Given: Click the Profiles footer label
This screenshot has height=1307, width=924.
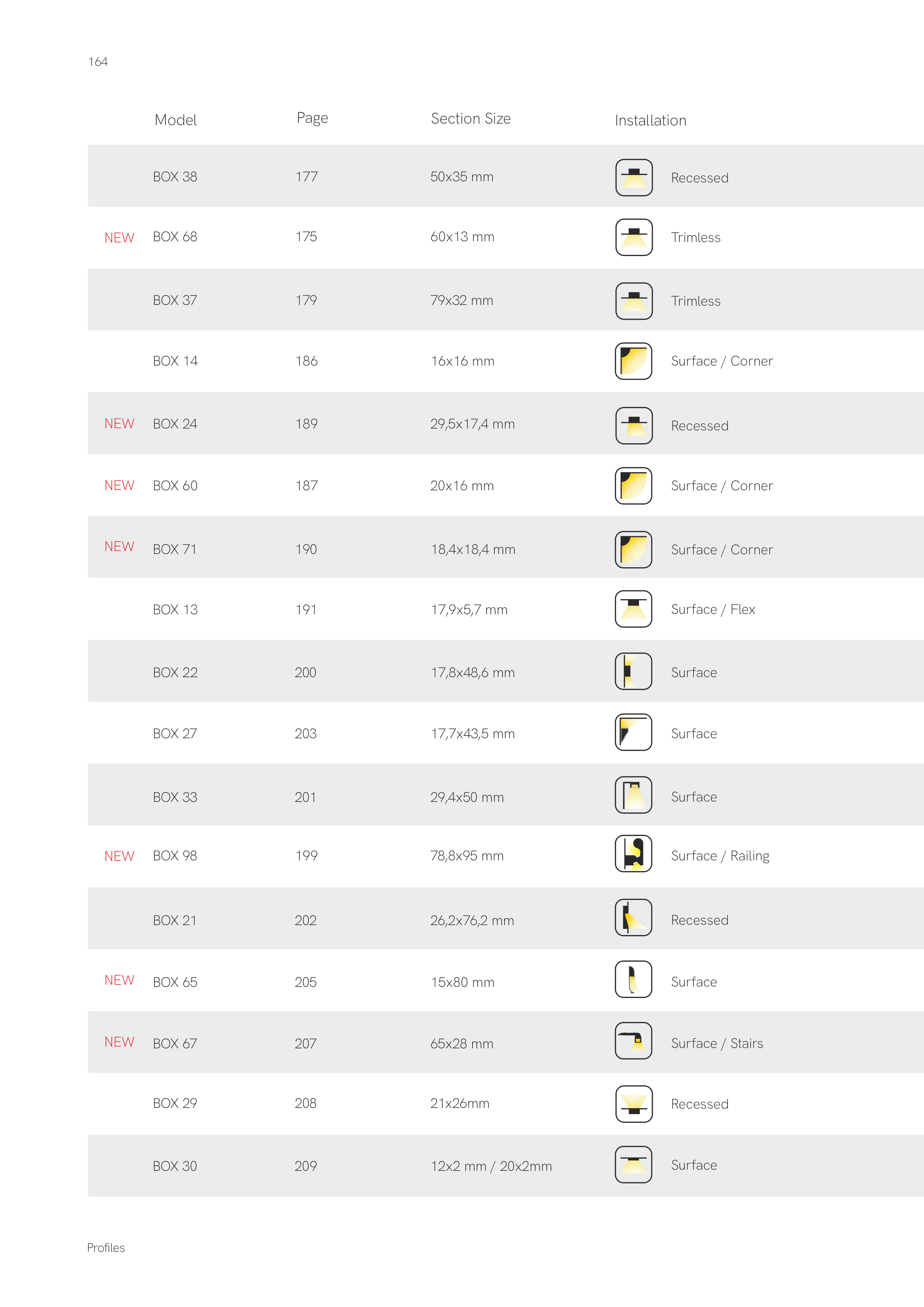Looking at the screenshot, I should click(106, 1248).
